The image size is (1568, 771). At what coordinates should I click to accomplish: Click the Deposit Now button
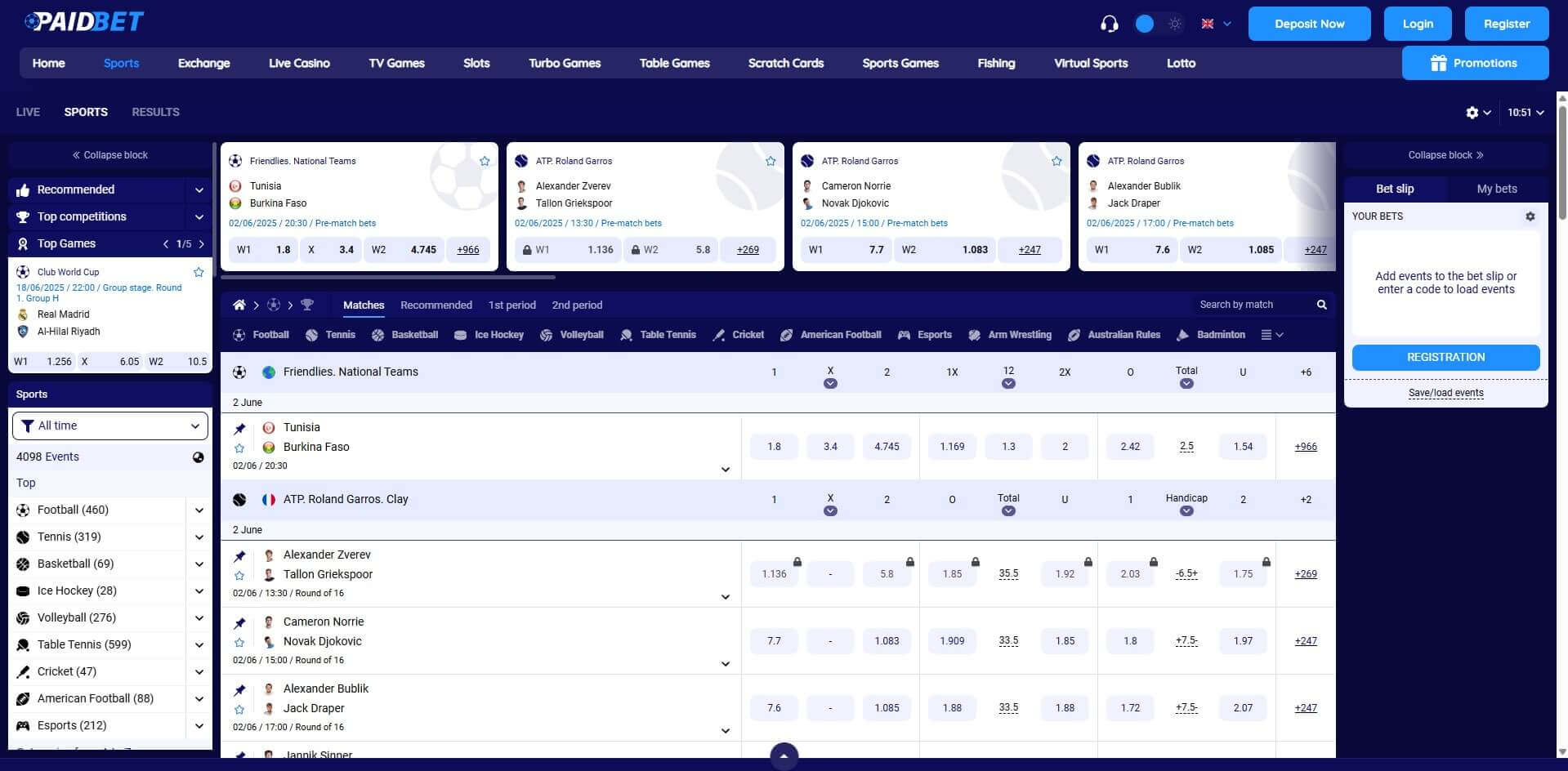coord(1309,24)
